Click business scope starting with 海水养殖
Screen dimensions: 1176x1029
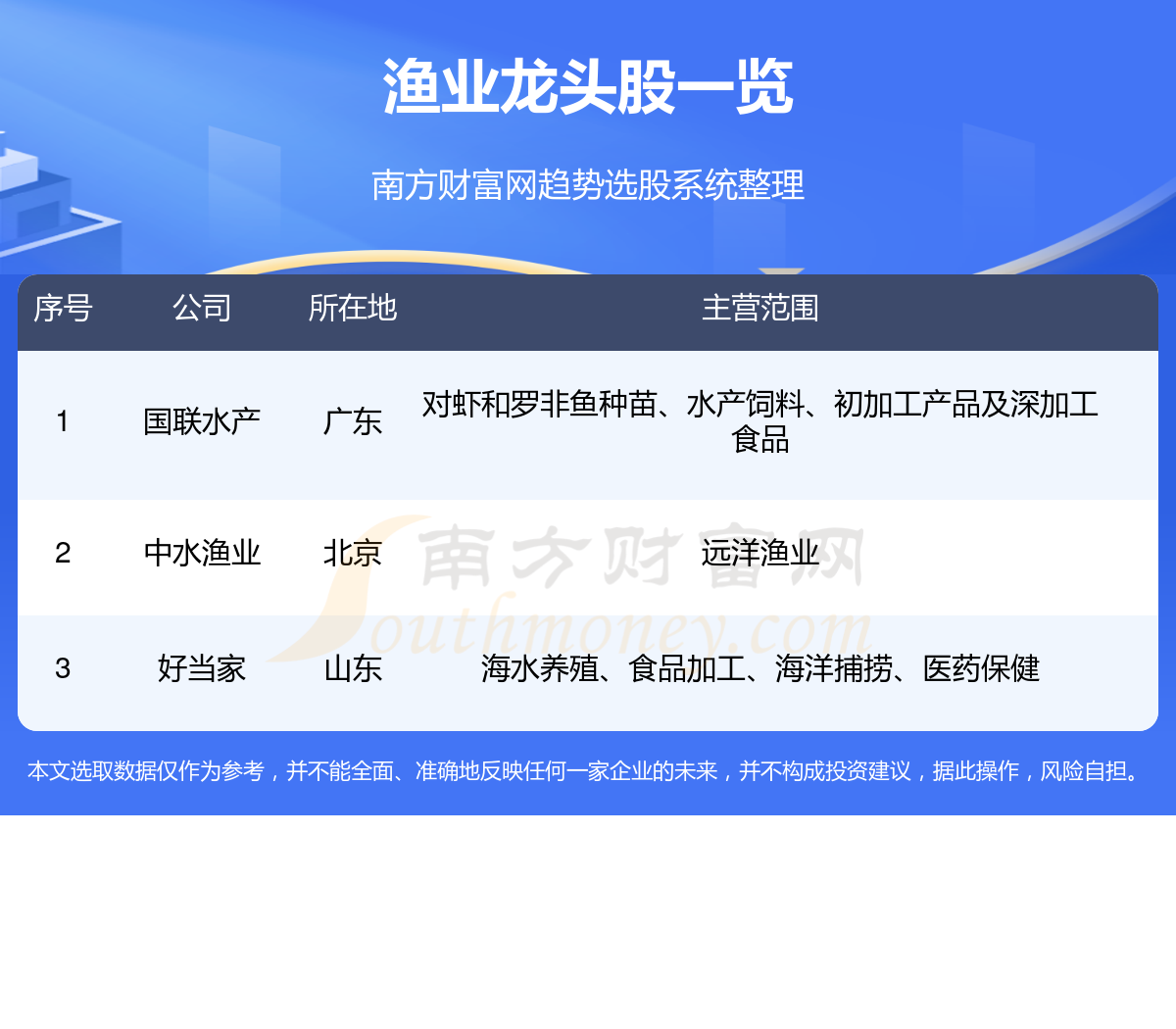coord(760,668)
